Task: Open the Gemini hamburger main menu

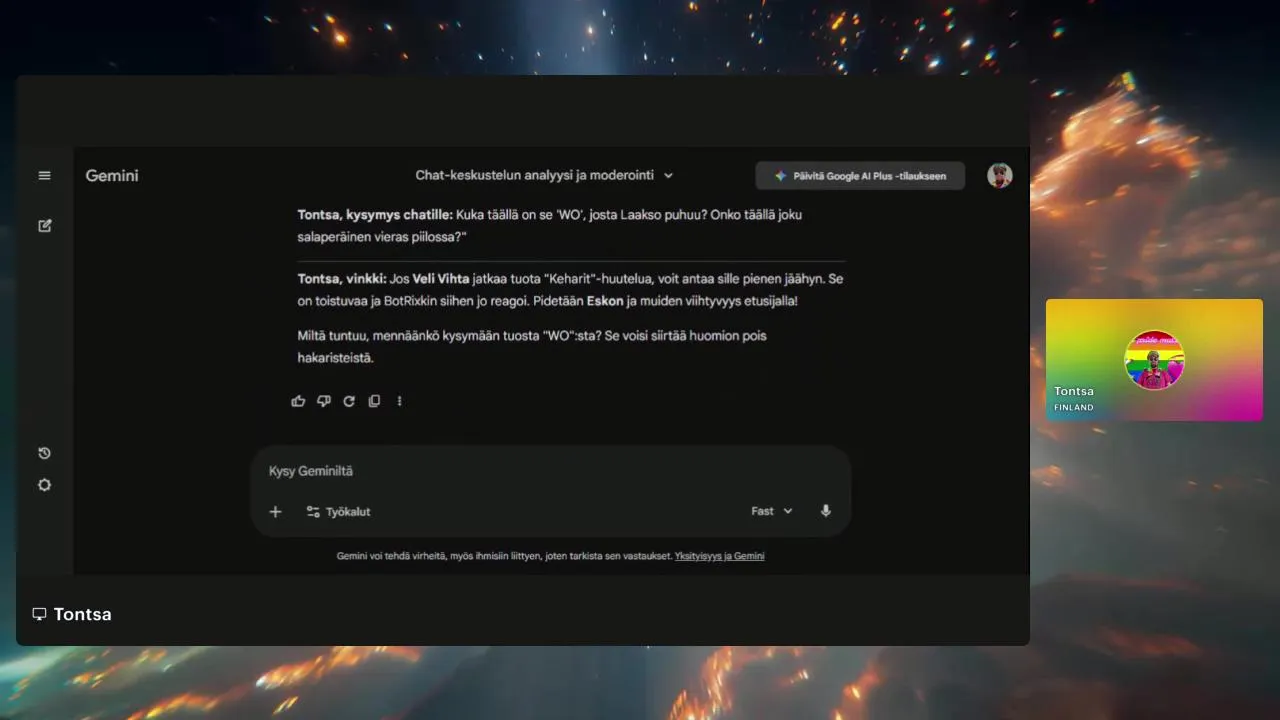Action: point(44,175)
